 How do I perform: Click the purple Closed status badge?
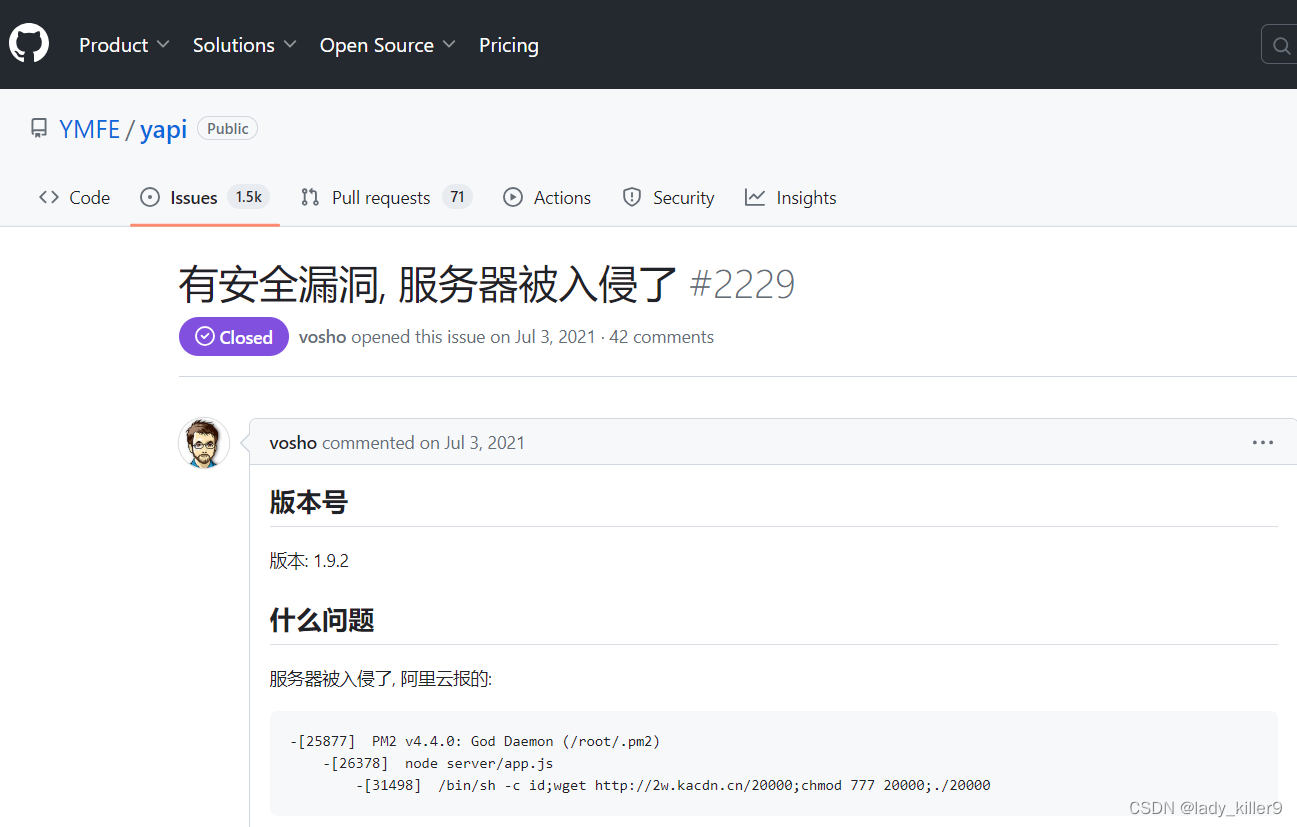[x=234, y=337]
